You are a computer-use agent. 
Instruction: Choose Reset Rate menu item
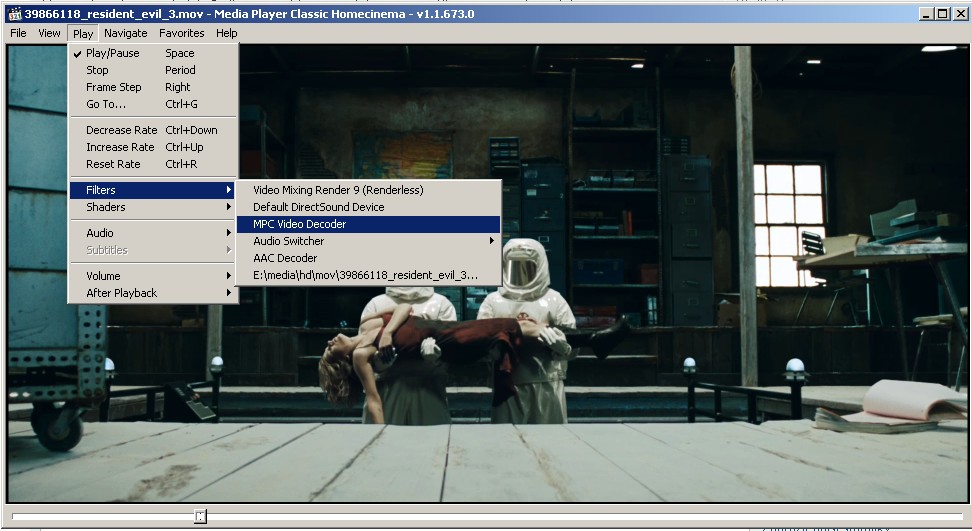pyautogui.click(x=153, y=164)
